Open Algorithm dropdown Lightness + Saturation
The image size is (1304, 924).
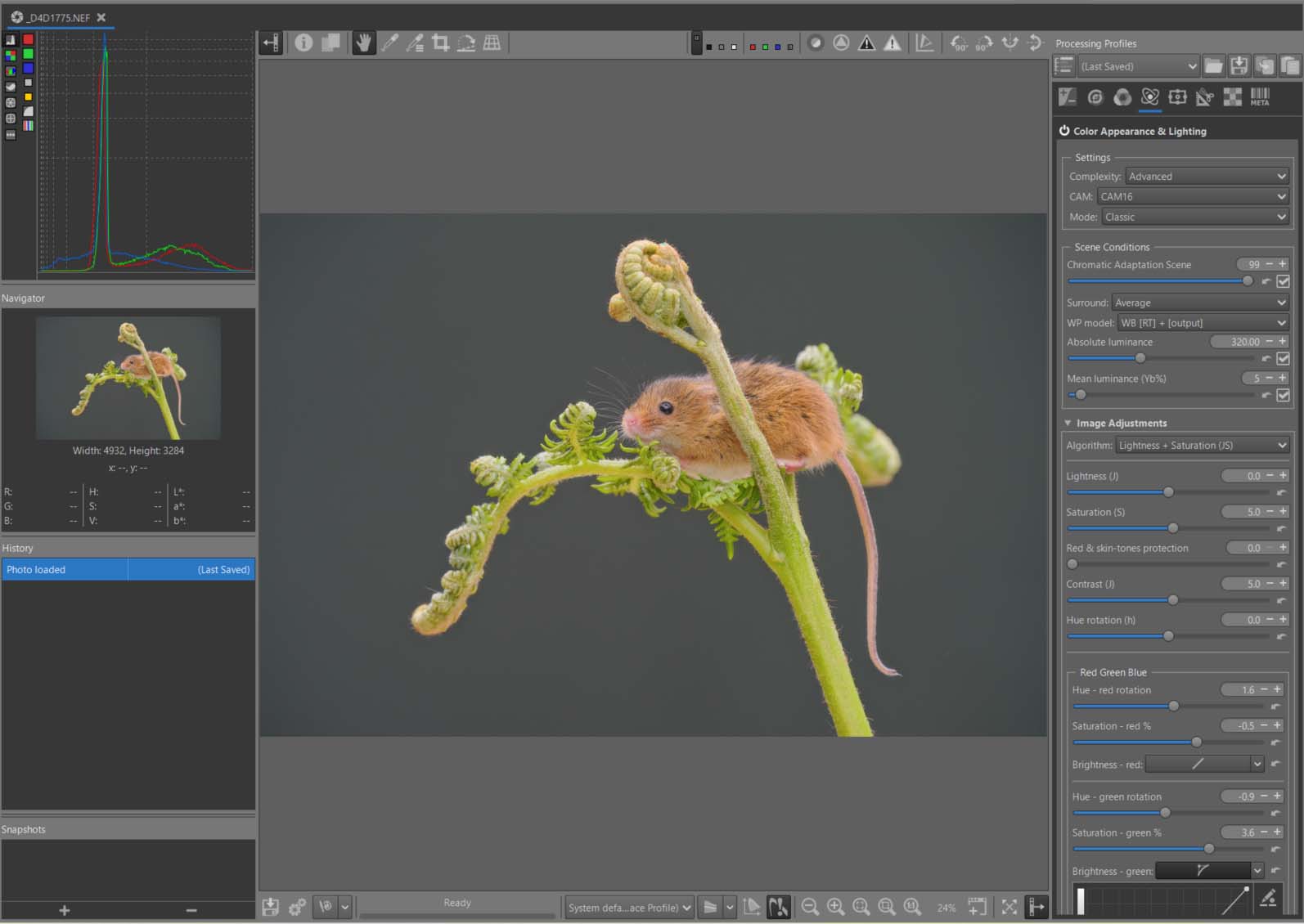[1202, 445]
